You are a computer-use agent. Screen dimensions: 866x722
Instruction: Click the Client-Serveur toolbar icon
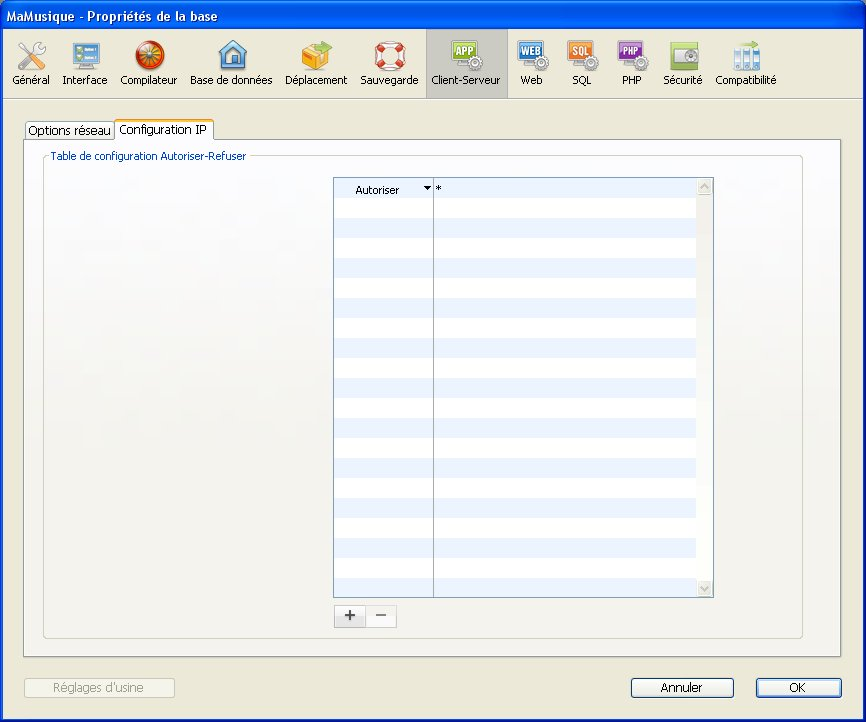click(466, 63)
